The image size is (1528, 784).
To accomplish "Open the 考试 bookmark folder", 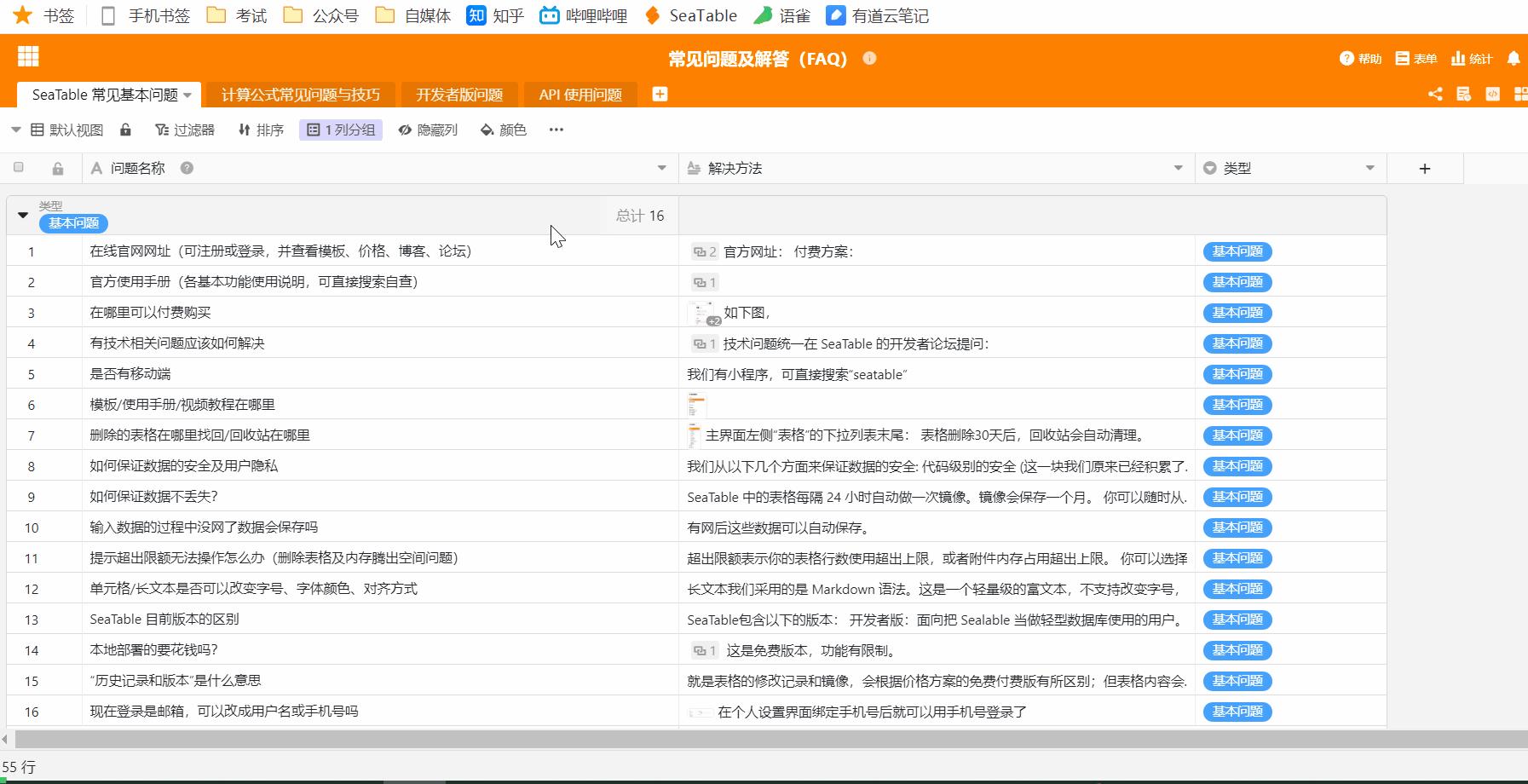I will tap(237, 15).
